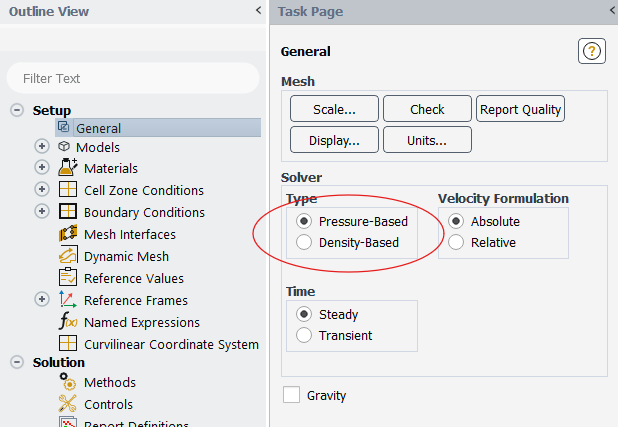Click the Methods gear icon
The image size is (618, 427).
pyautogui.click(x=68, y=382)
